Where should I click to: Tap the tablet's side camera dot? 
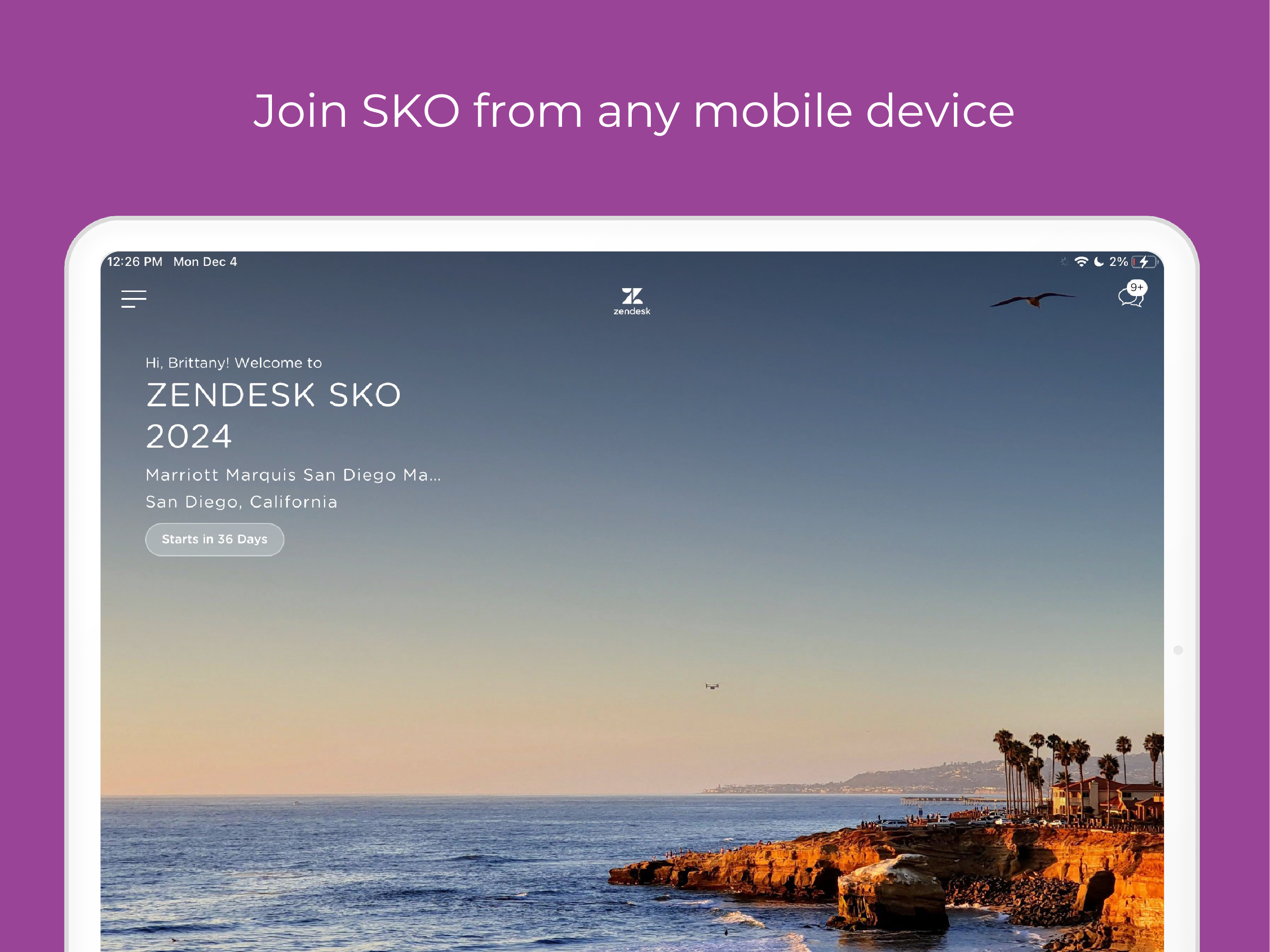click(1178, 650)
